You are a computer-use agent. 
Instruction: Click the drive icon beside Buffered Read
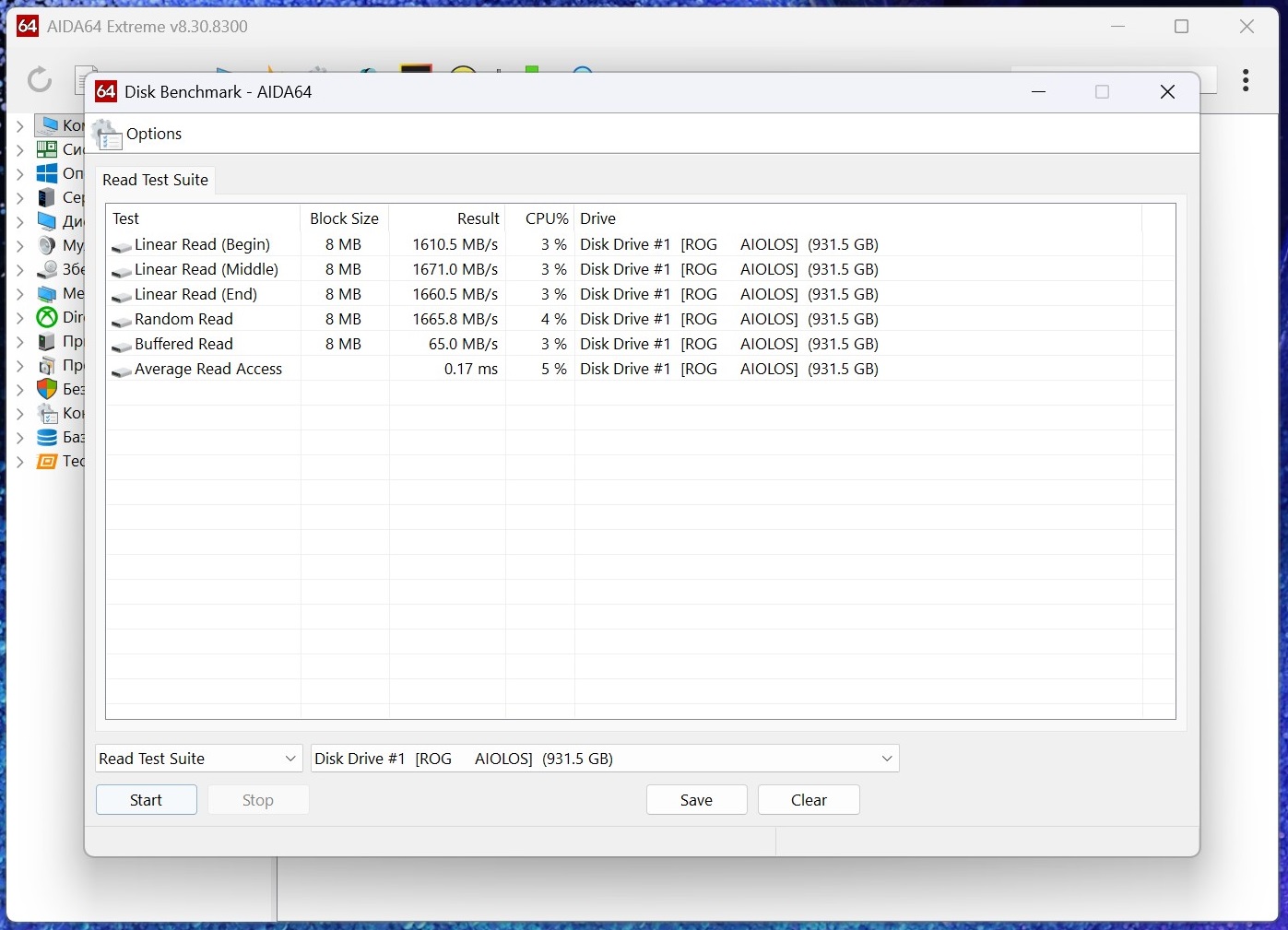pos(122,346)
